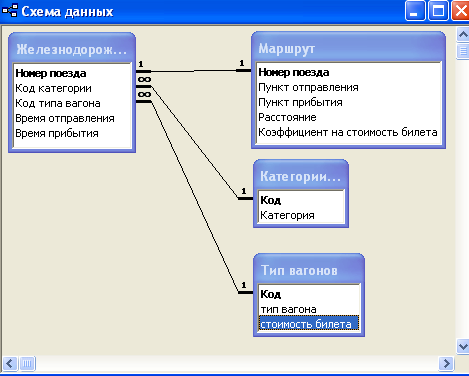The height and width of the screenshot is (376, 469).
Task: Select Номер поезда field in Железнодорож... table
Action: click(72, 73)
